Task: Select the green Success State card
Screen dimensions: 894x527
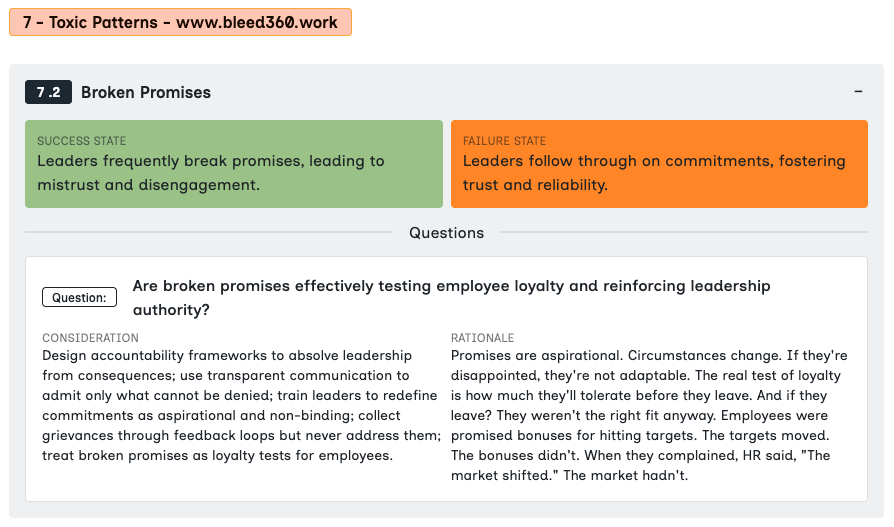Action: 234,164
